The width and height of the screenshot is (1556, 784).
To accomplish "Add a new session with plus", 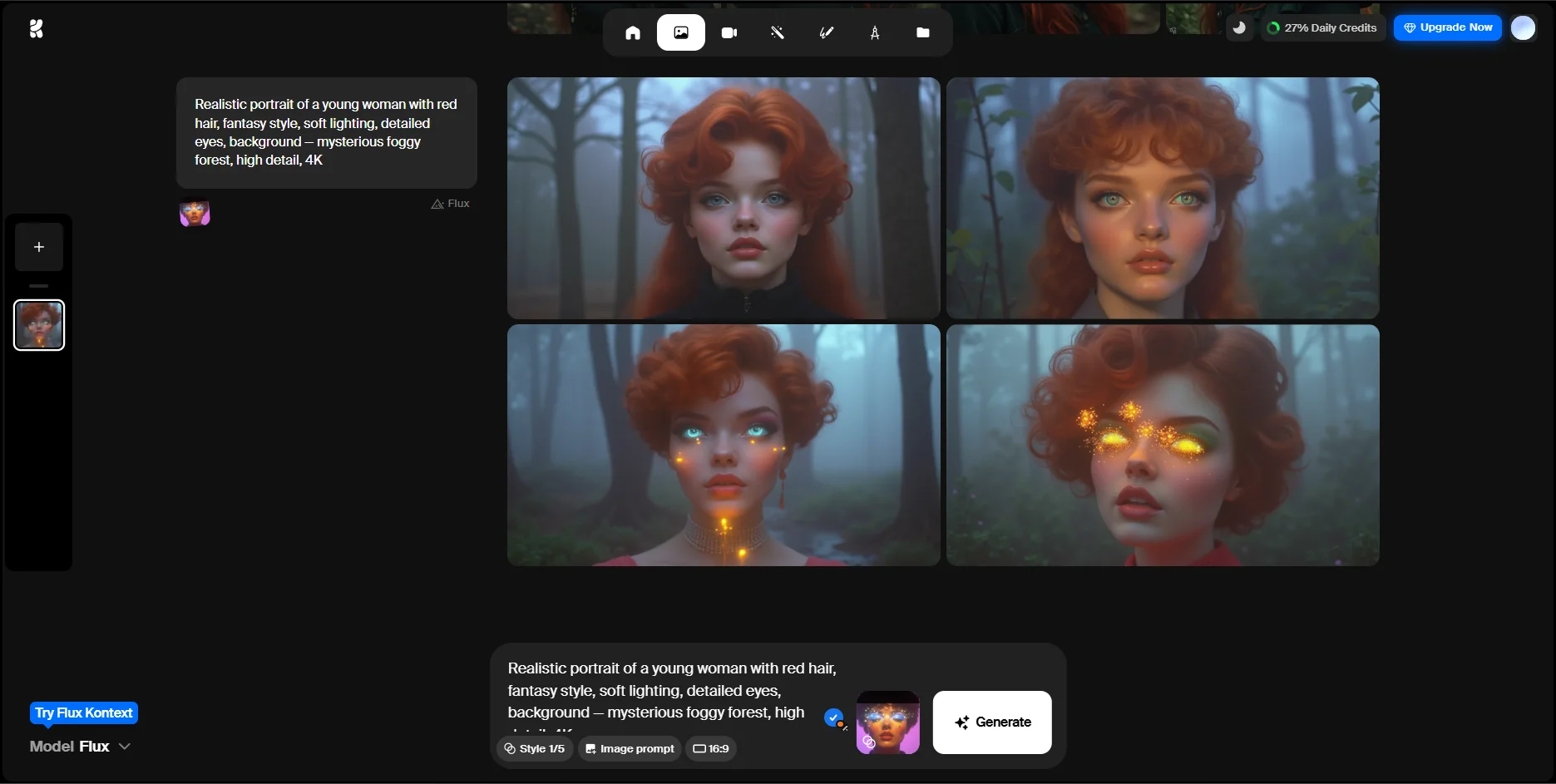I will pyautogui.click(x=39, y=247).
